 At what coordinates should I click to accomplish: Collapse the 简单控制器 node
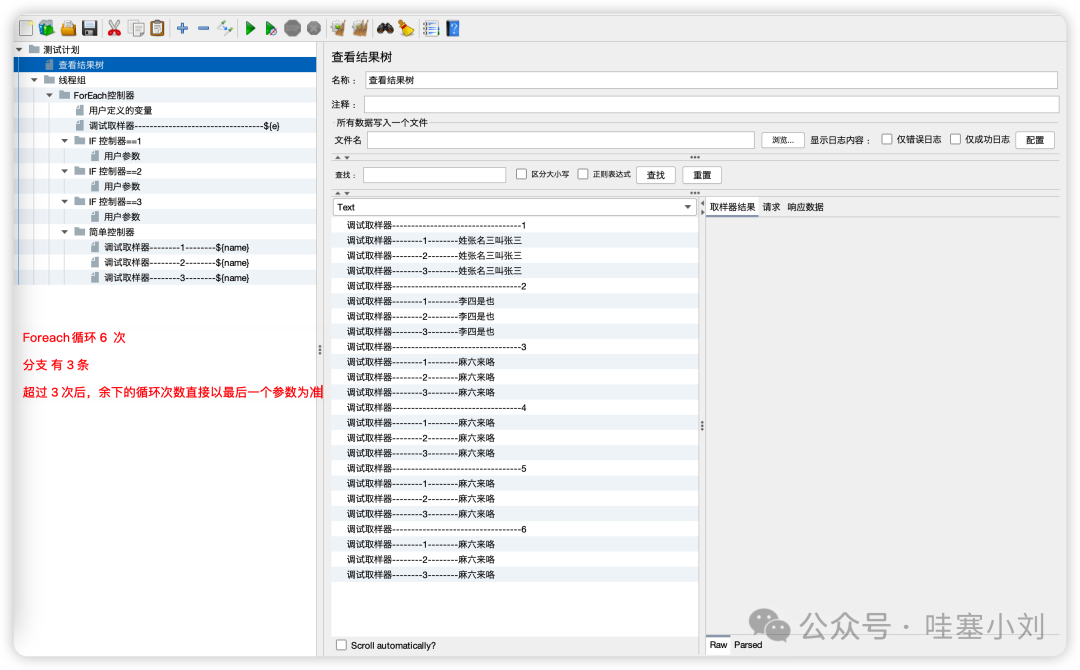pyautogui.click(x=65, y=231)
